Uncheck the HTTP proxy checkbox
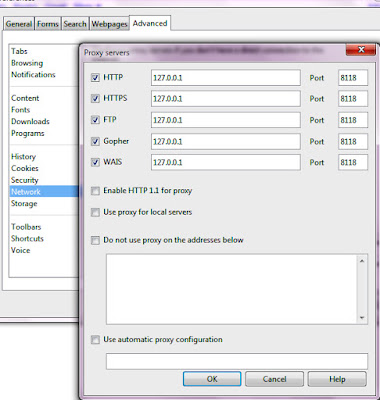The image size is (380, 400). click(95, 78)
